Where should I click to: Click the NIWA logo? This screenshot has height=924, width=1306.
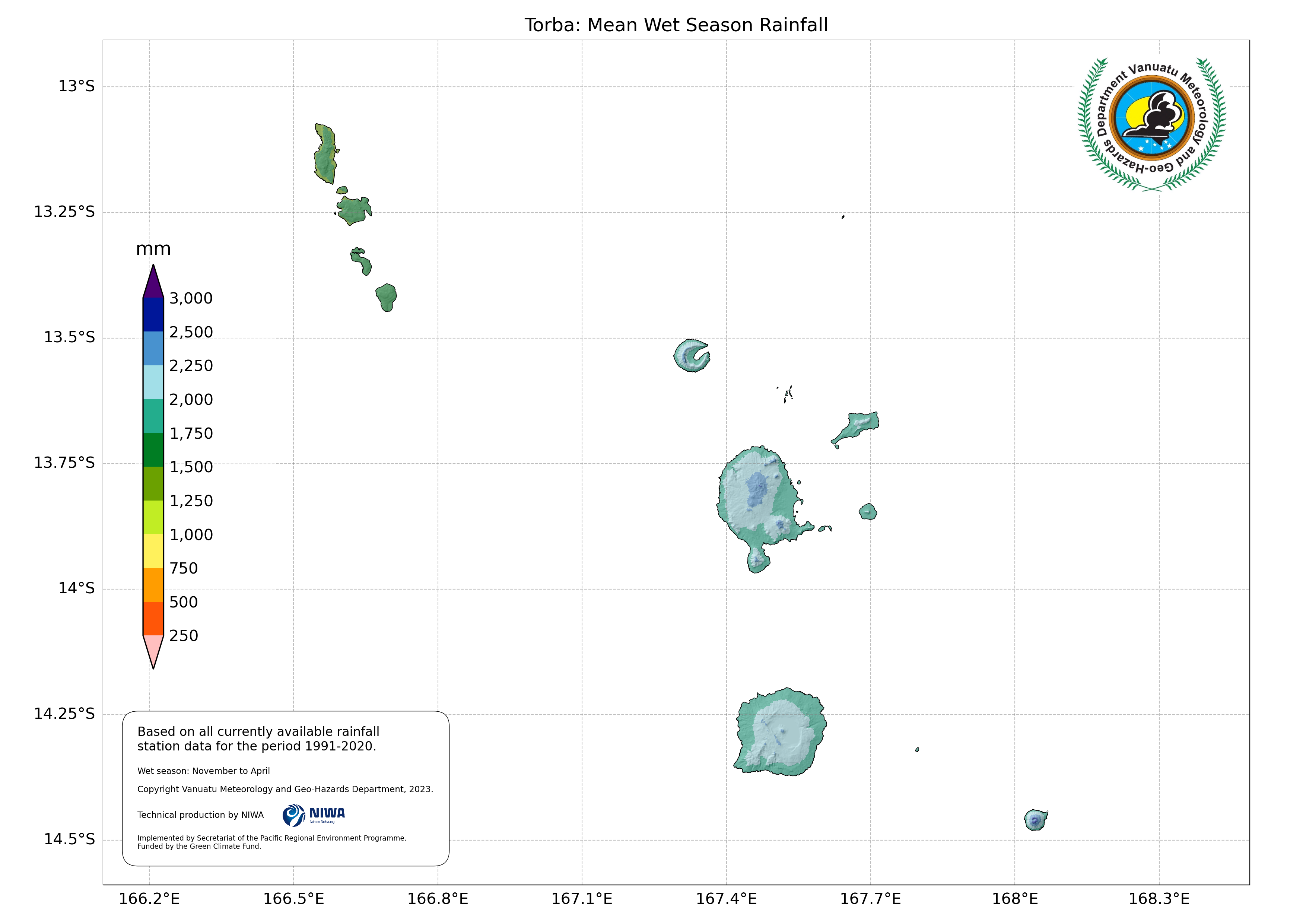(314, 815)
